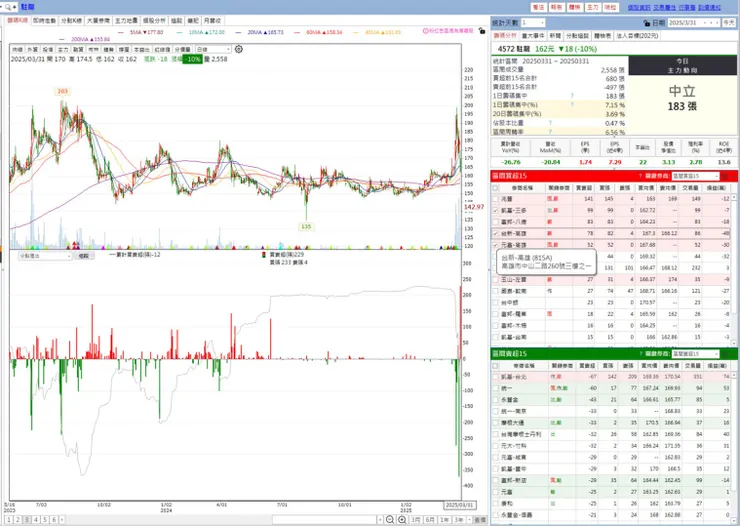Check the 凱基-台北 seller checkbox

pos(495,377)
